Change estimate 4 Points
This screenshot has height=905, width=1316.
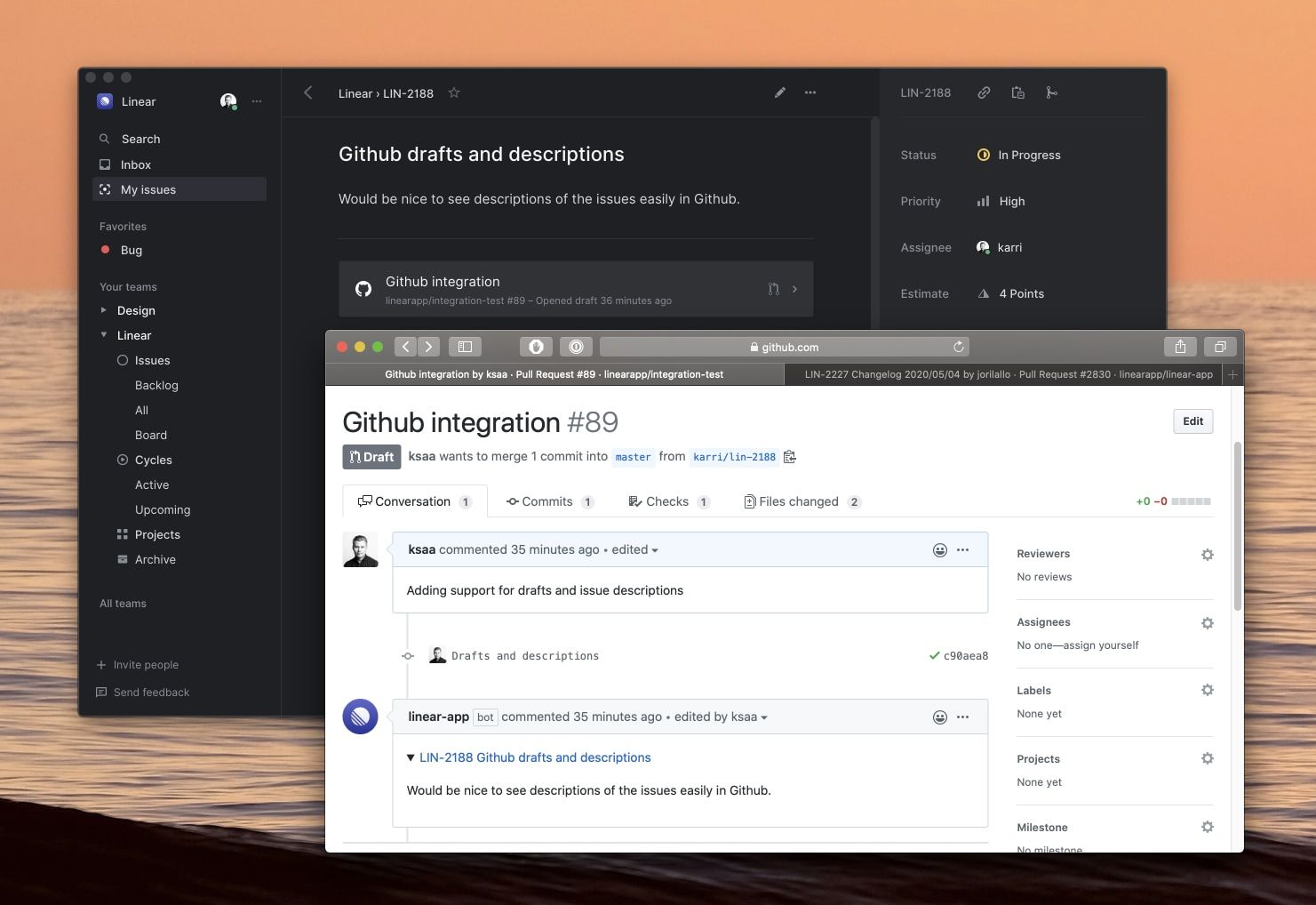click(1010, 293)
